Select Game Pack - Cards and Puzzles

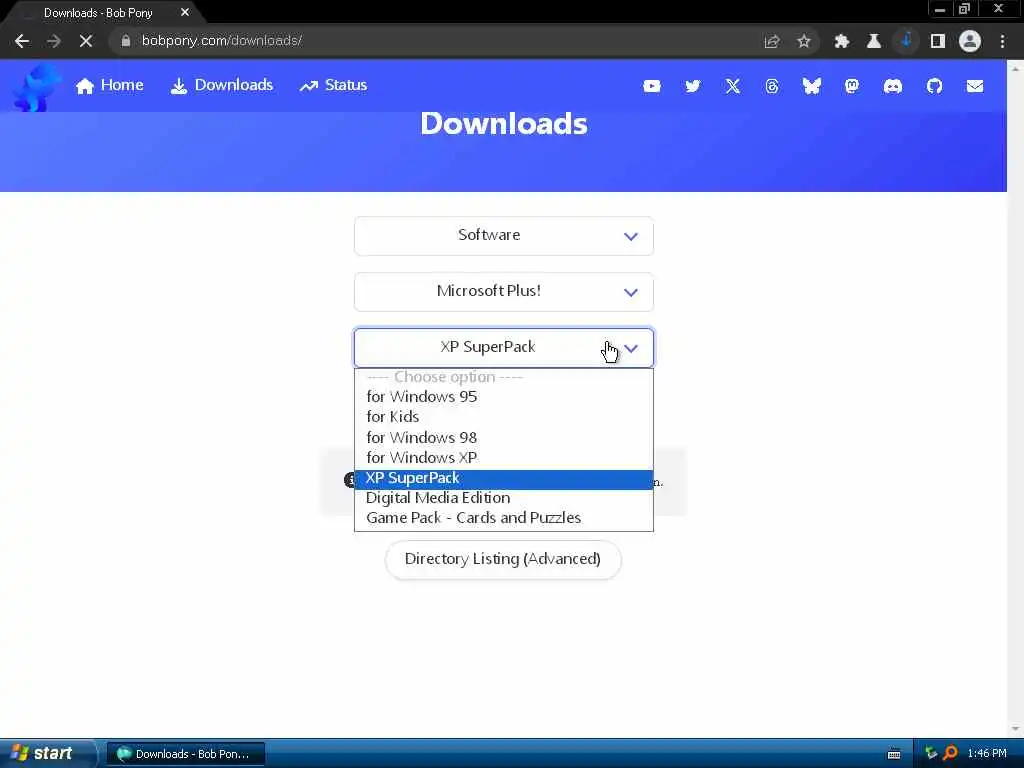504,519
